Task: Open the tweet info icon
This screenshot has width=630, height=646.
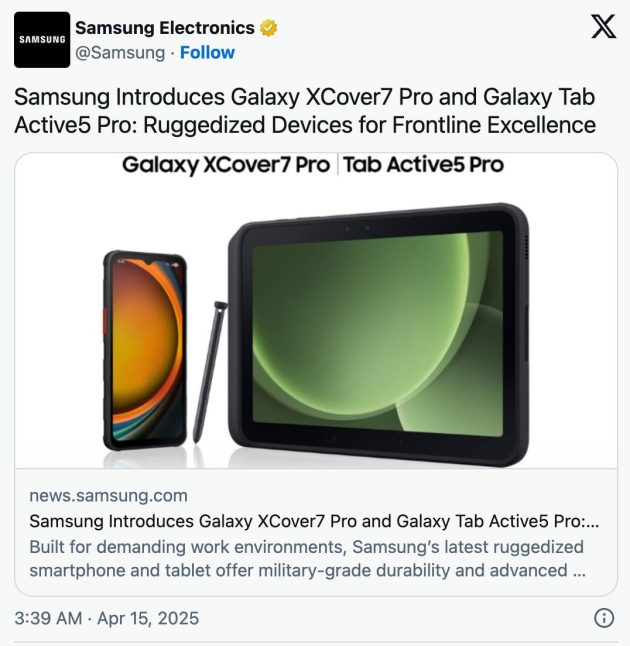Action: coord(604,618)
